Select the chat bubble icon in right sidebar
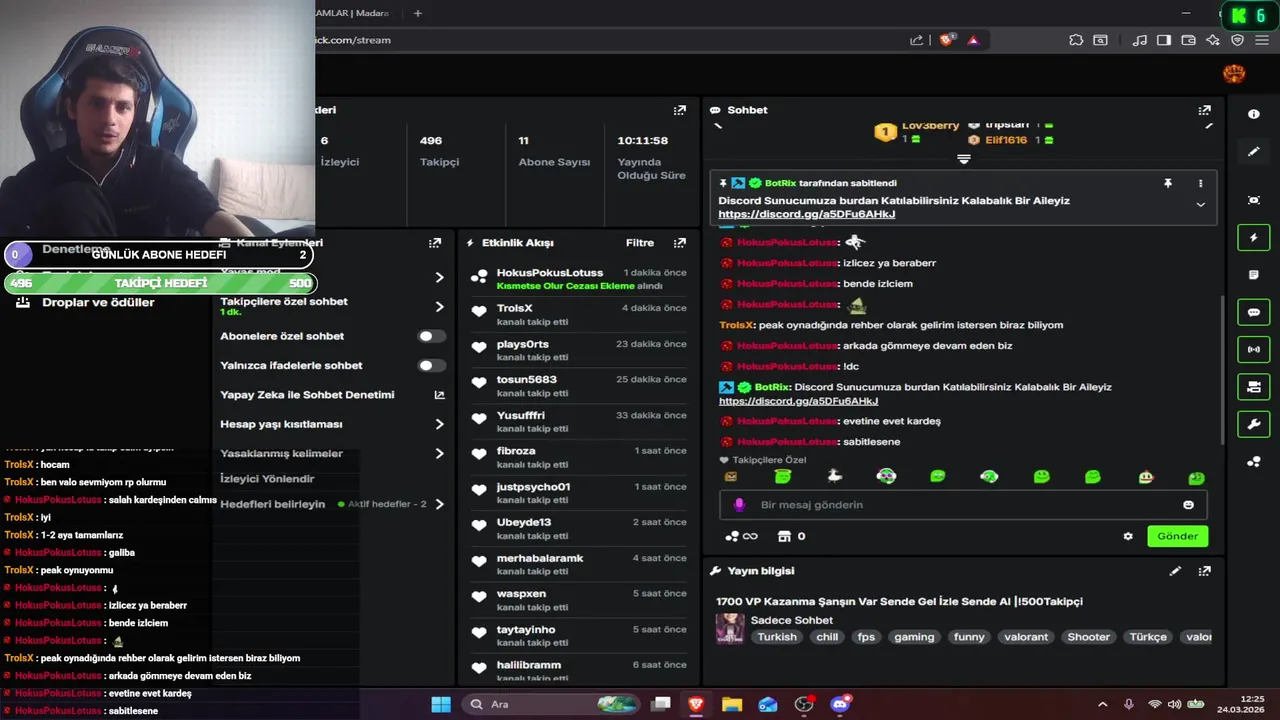 click(1254, 312)
